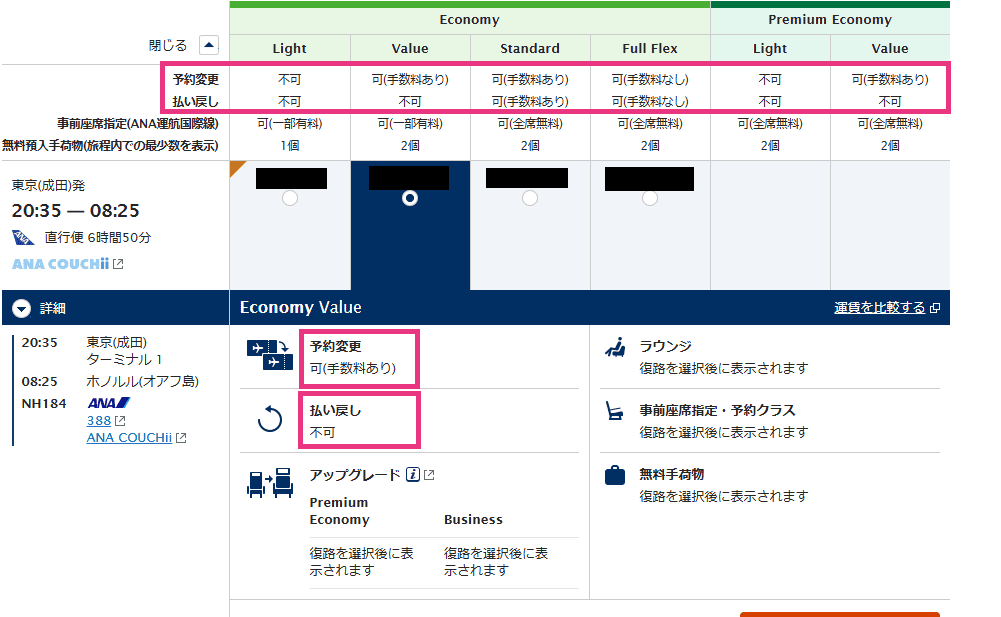The height and width of the screenshot is (617, 1001).
Task: Click the 払い戻し refund arrow icon
Action: point(269,420)
